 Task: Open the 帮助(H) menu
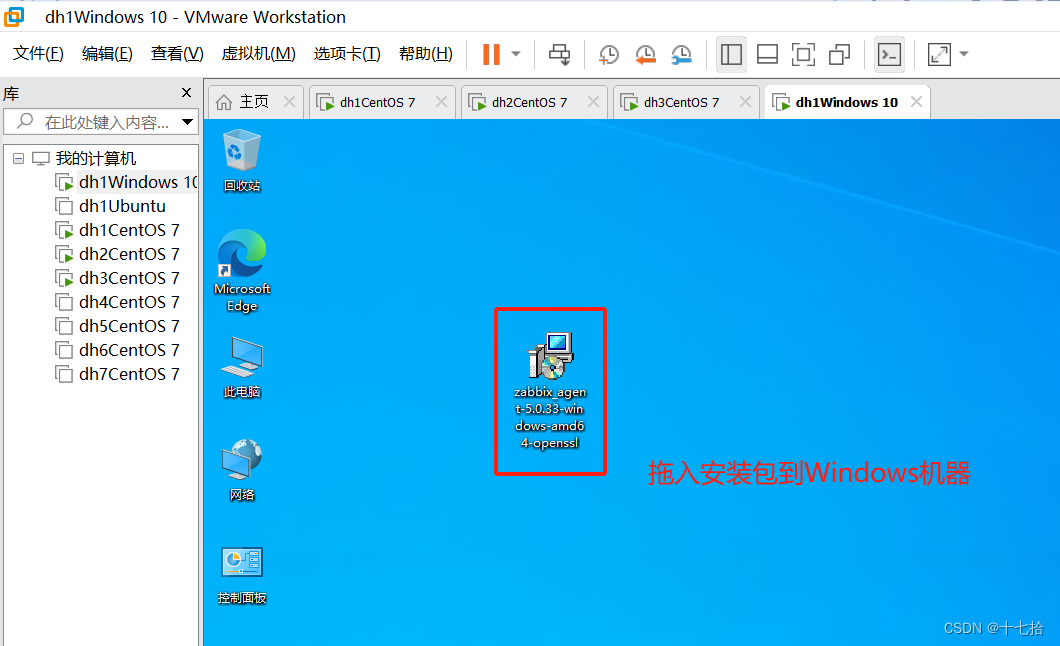[x=426, y=53]
